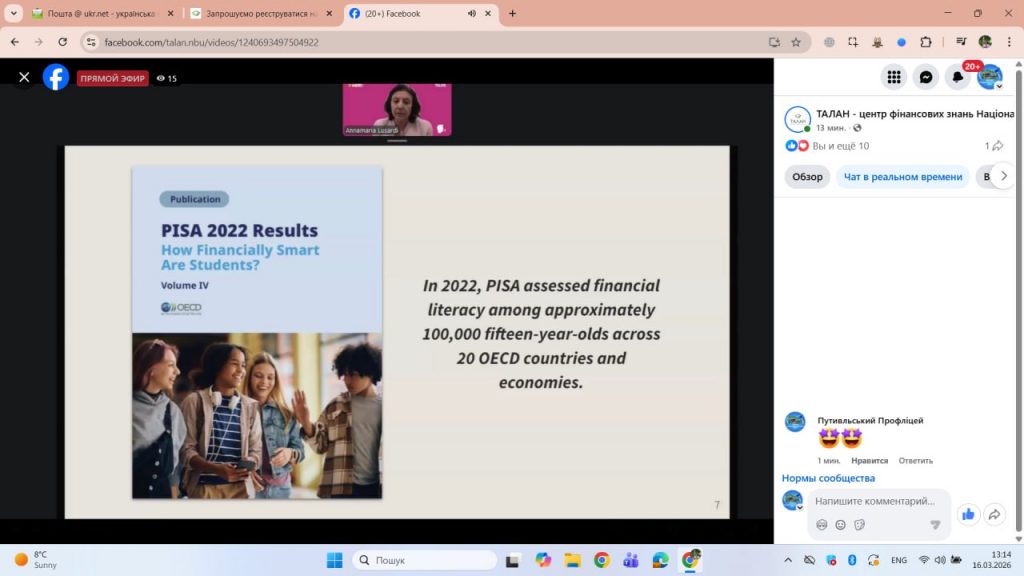Open the notifications bell icon
The image size is (1024, 576).
click(958, 78)
